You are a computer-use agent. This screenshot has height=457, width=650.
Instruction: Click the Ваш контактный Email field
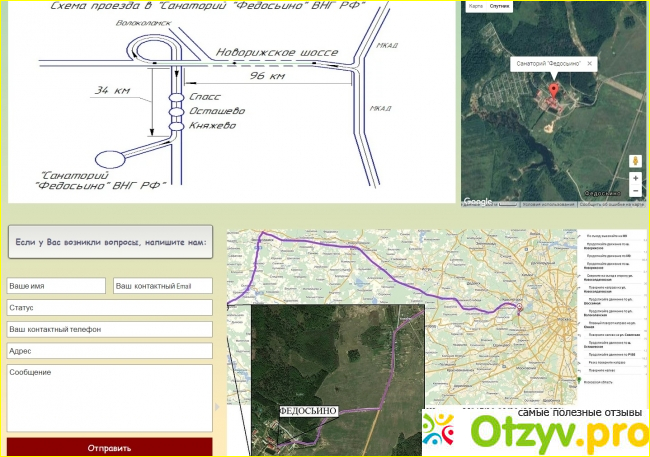point(163,286)
